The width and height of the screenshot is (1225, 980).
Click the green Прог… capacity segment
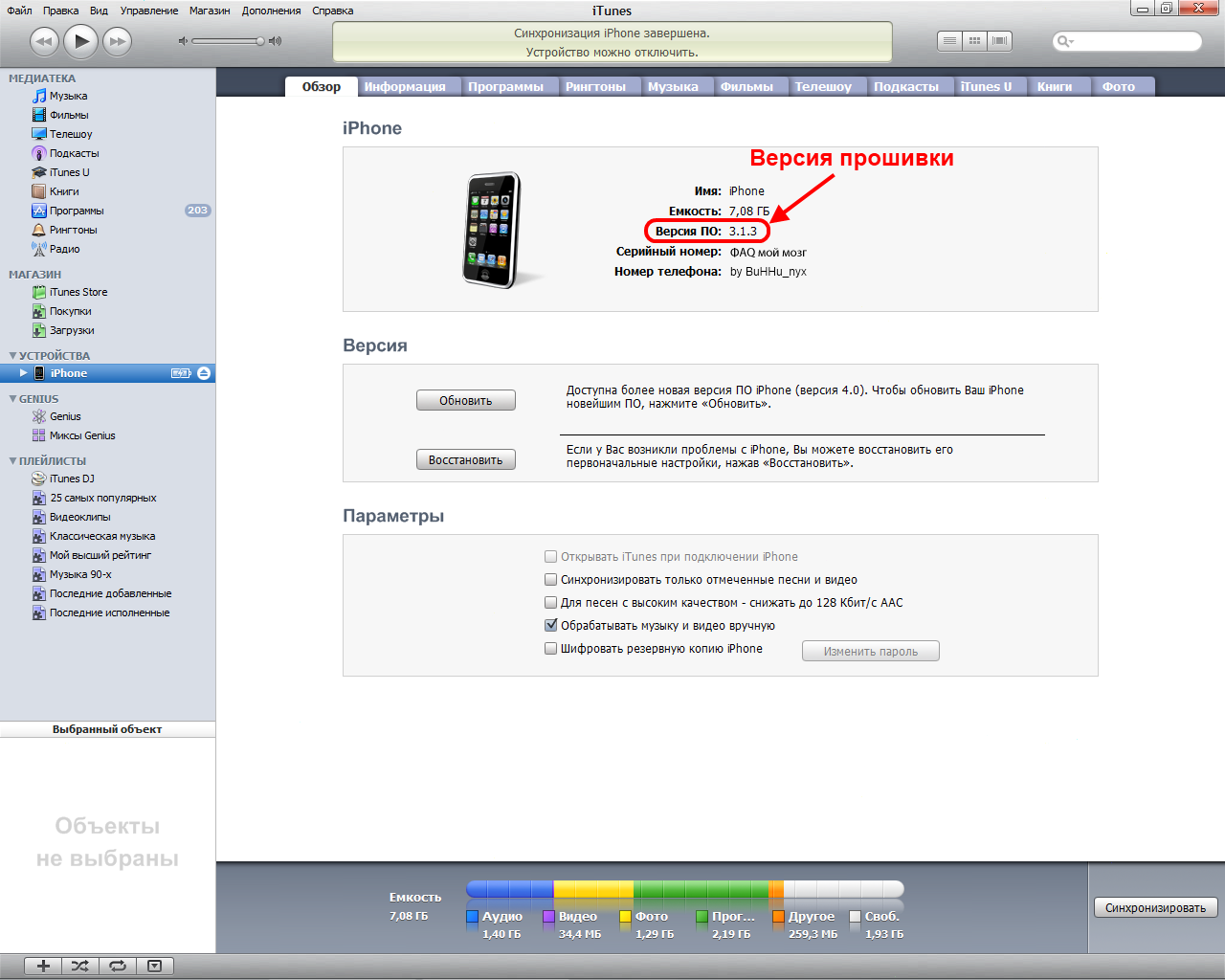click(701, 889)
